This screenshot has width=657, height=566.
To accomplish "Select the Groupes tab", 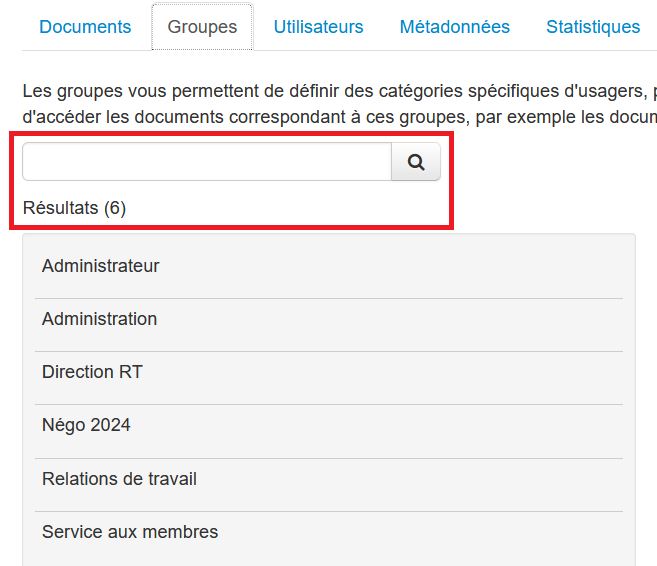I will point(202,27).
